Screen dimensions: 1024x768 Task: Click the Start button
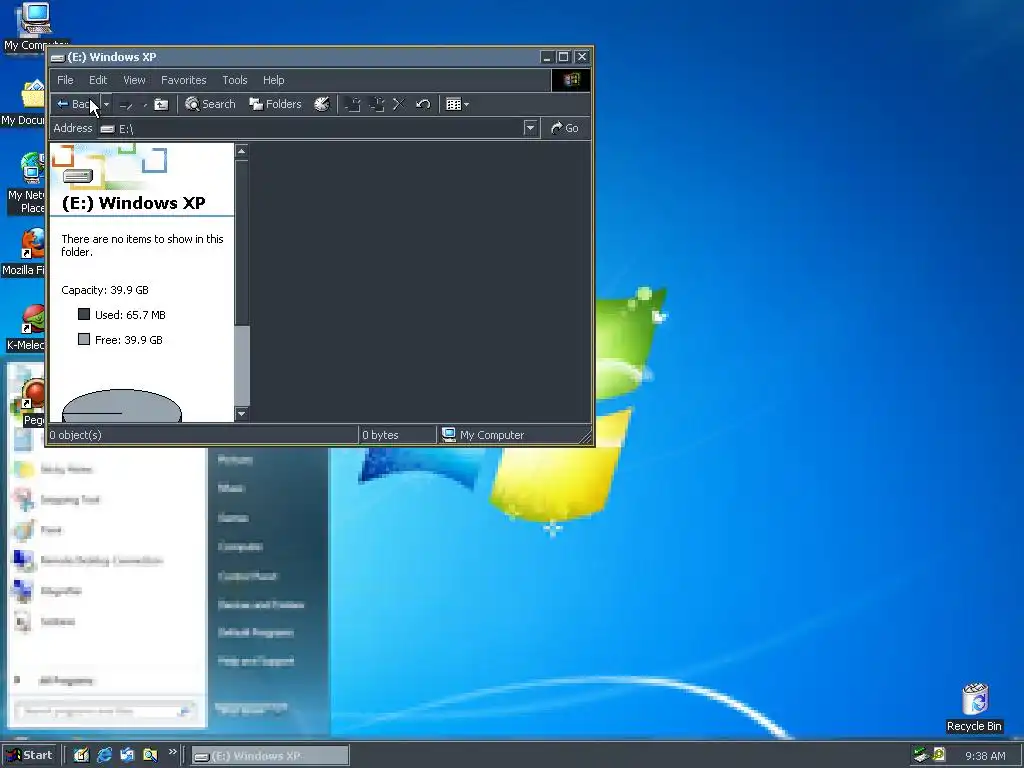click(x=29, y=756)
